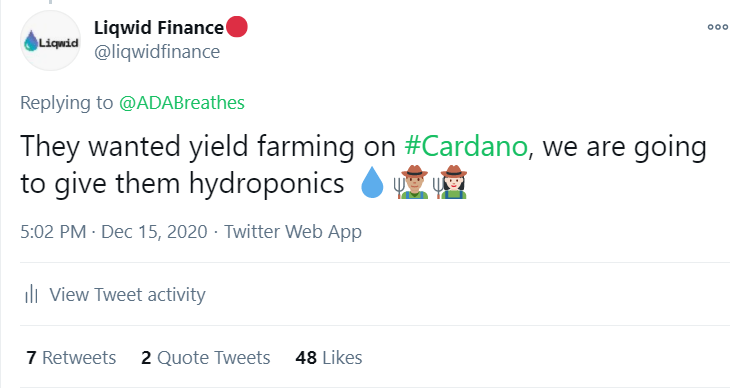View the 48 Likes list
Image resolution: width=749 pixels, height=388 pixels.
coord(329,357)
